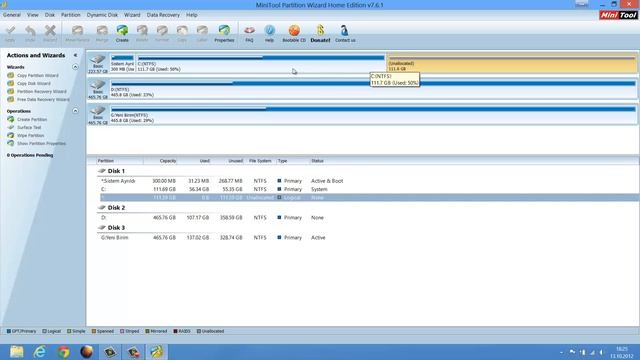Click the Copy Partition Wizard icon

pyautogui.click(x=11, y=76)
